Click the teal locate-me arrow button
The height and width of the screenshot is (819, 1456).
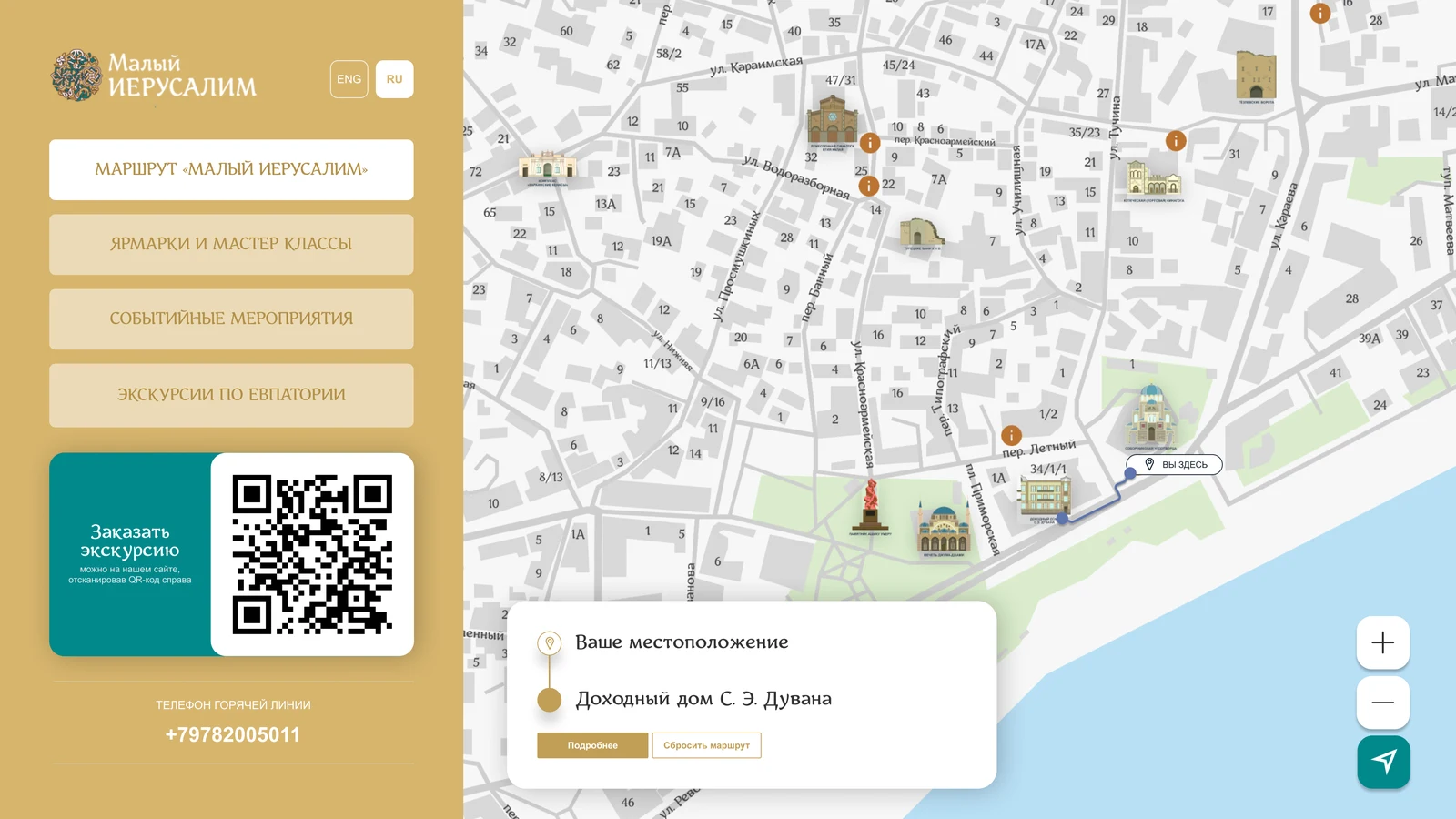point(1383,762)
